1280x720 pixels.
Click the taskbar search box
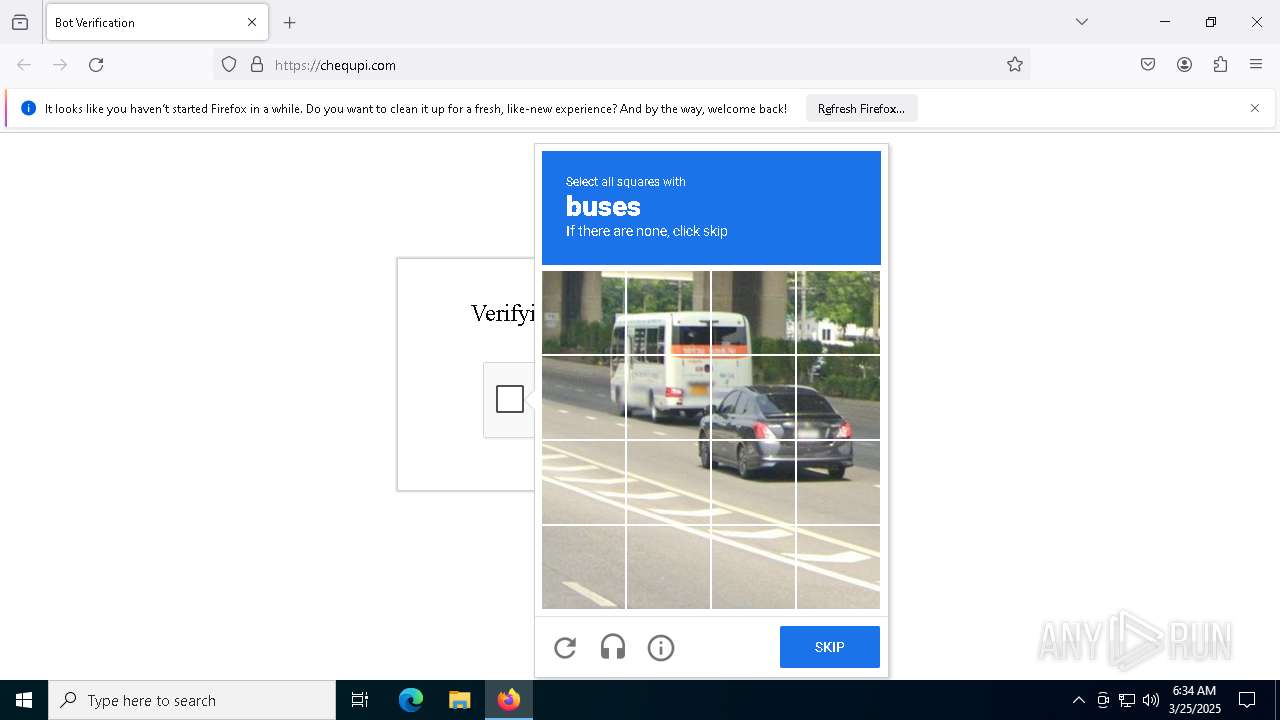click(192, 700)
